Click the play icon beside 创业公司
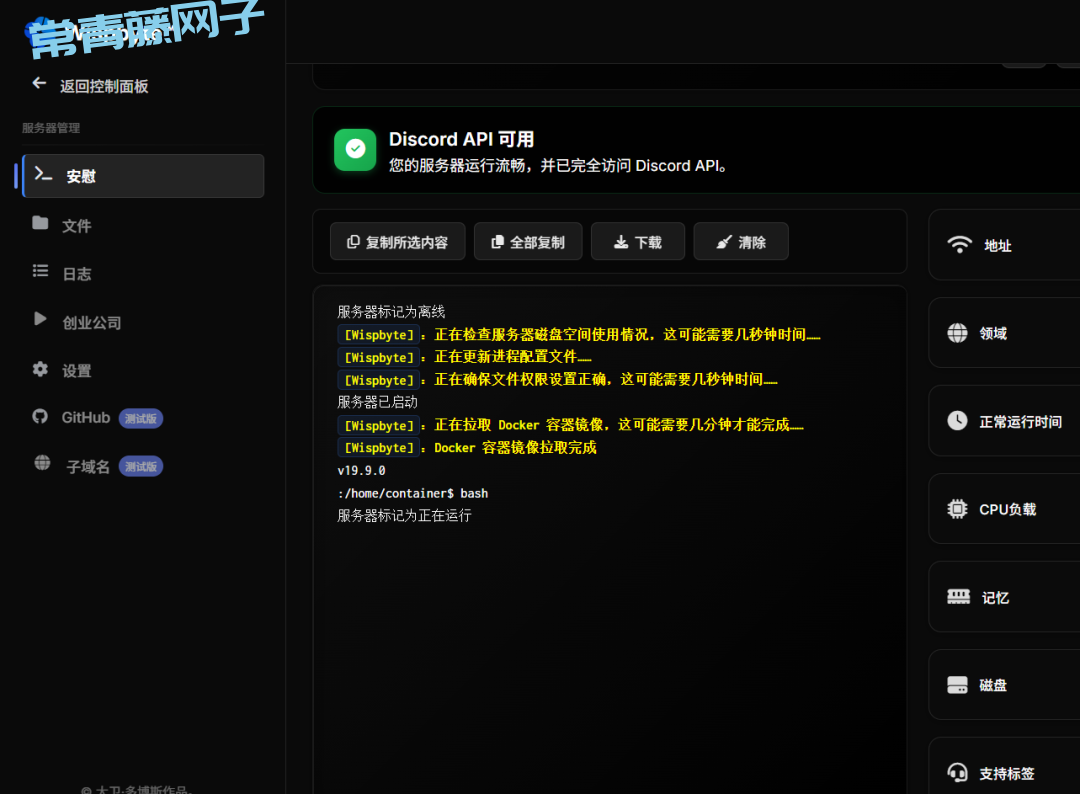The height and width of the screenshot is (794, 1080). point(40,320)
